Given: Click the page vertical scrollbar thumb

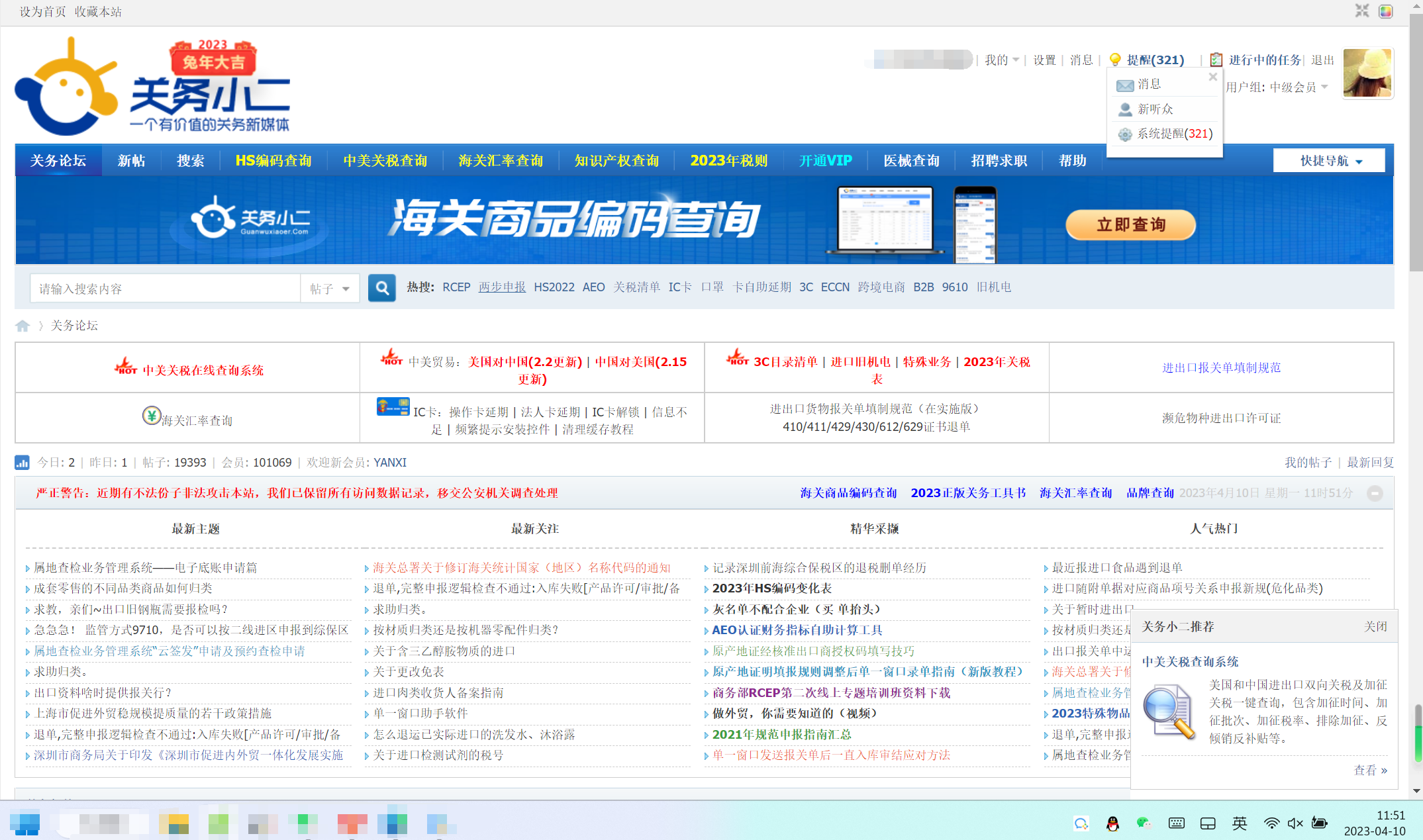Looking at the screenshot, I should [x=1416, y=142].
